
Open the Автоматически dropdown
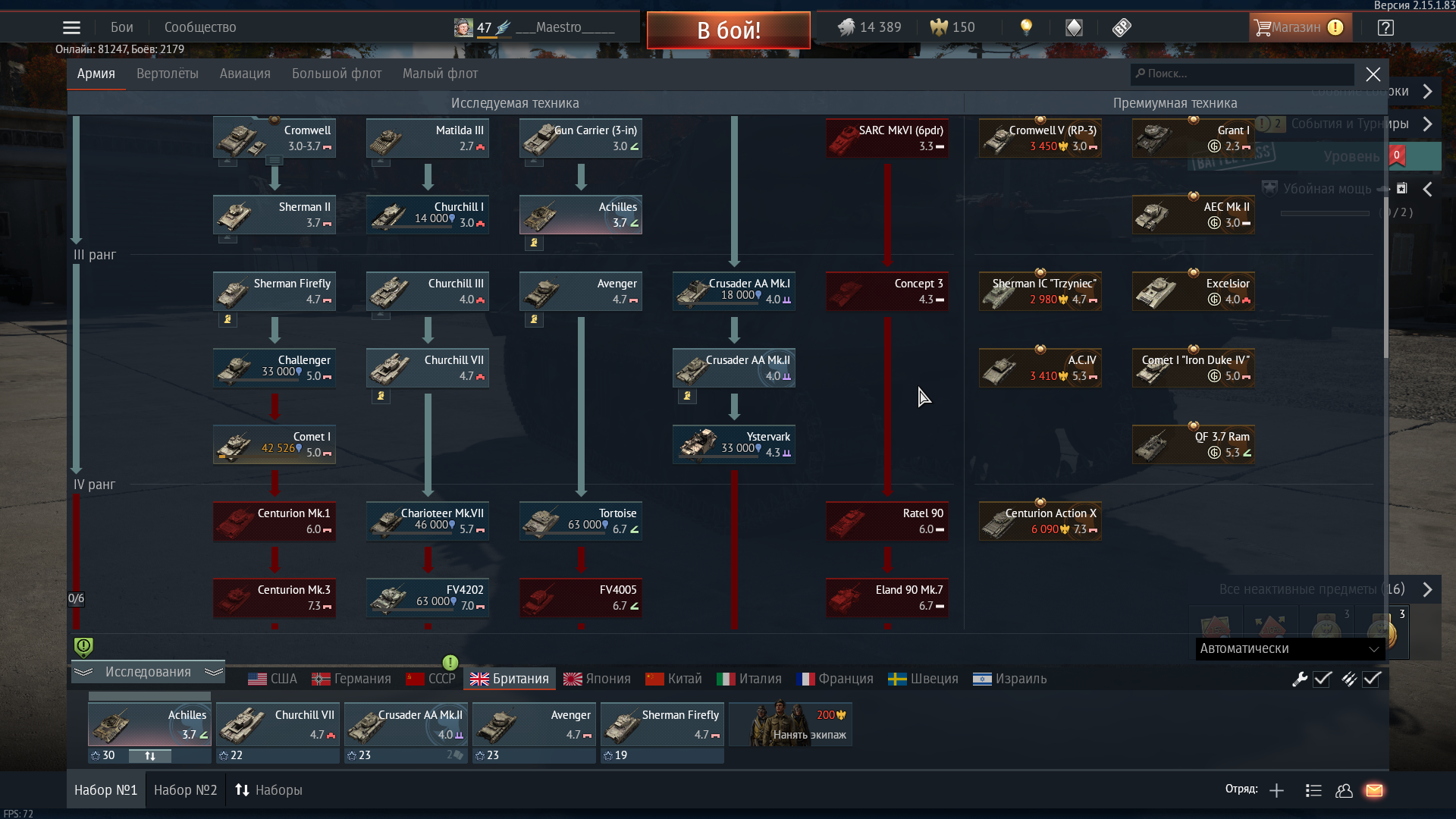point(1289,648)
